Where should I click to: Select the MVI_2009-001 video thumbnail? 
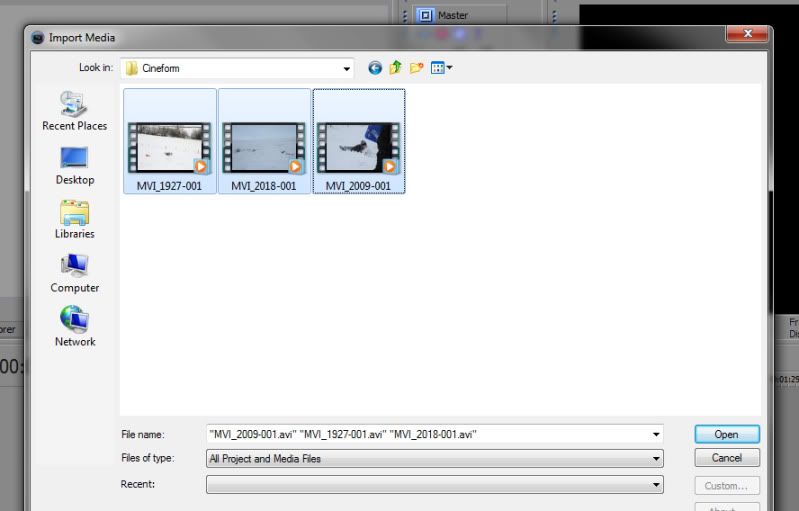click(358, 148)
